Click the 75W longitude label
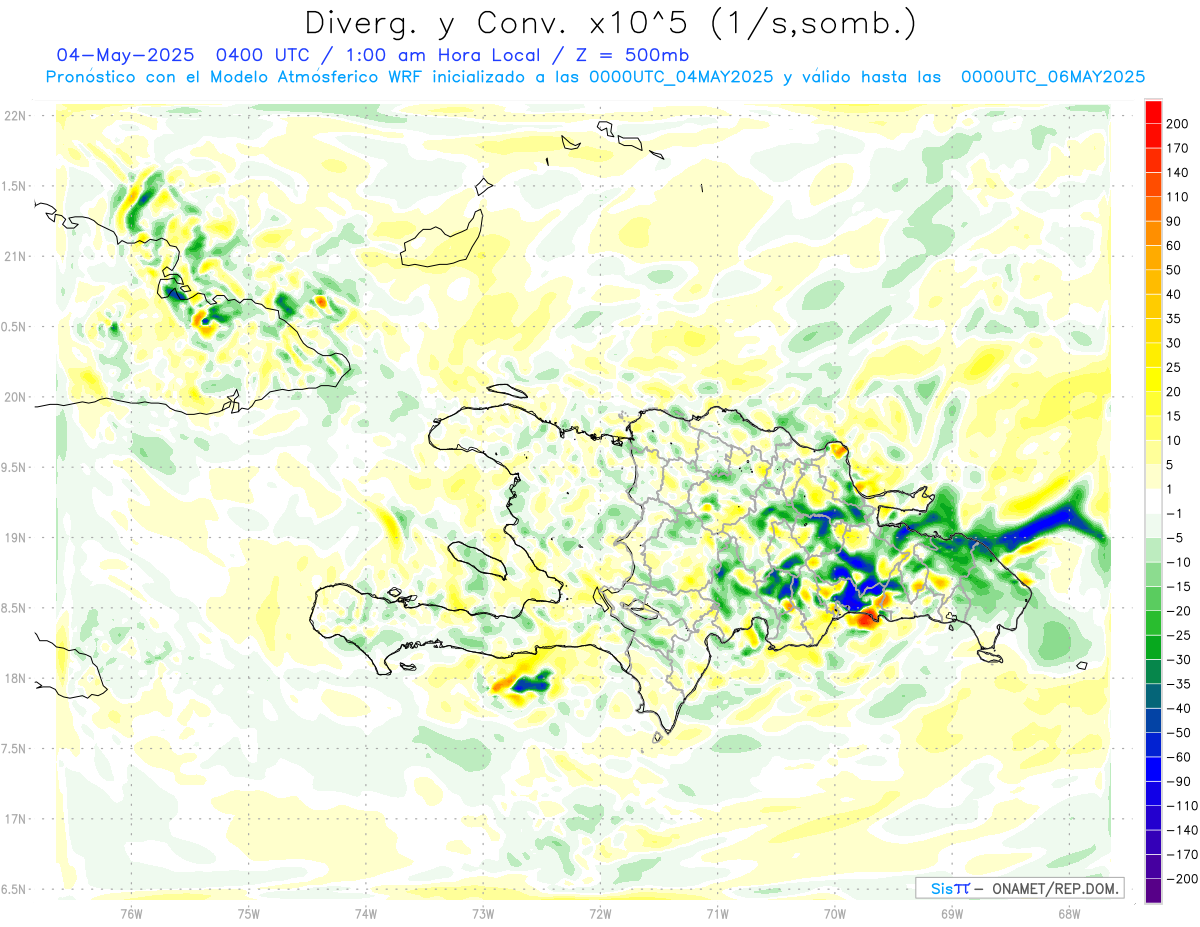The height and width of the screenshot is (927, 1200). [x=249, y=913]
